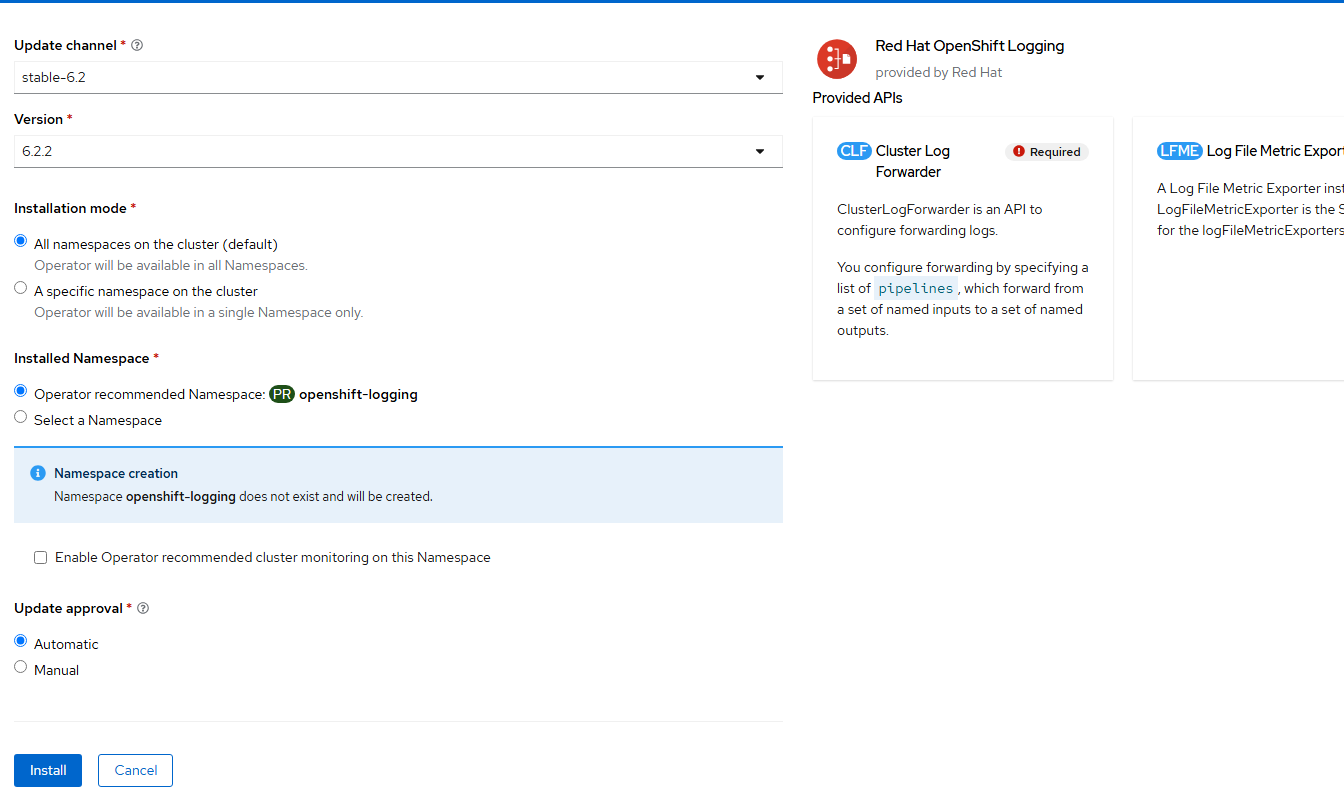Click the PR badge next to openshift-logging
The height and width of the screenshot is (807, 1344).
(x=282, y=394)
